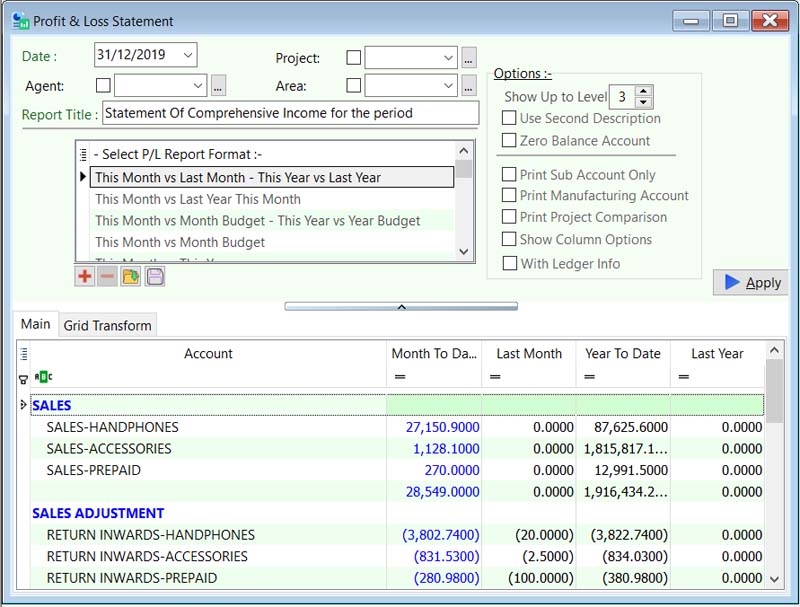Click the minus remove format icon

[107, 276]
